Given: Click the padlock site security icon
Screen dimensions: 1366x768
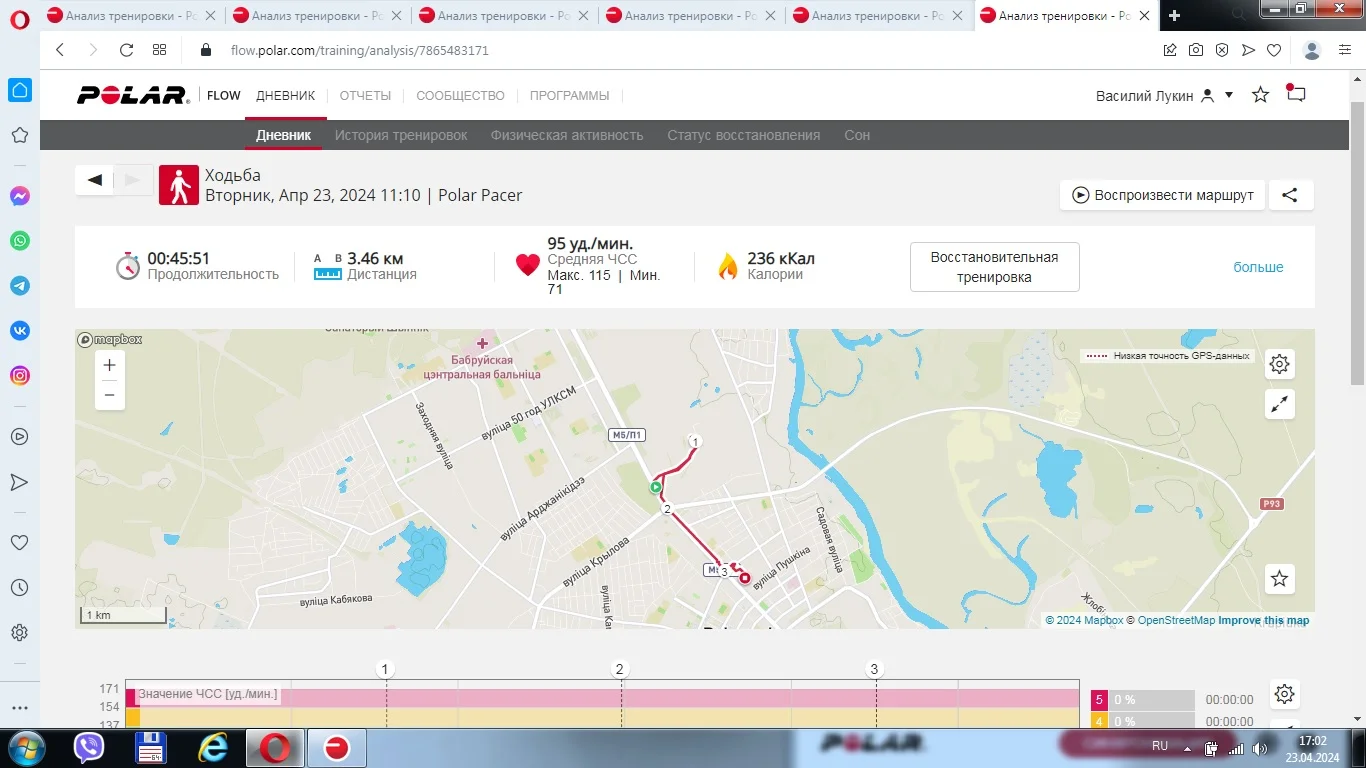Looking at the screenshot, I should click(x=206, y=50).
